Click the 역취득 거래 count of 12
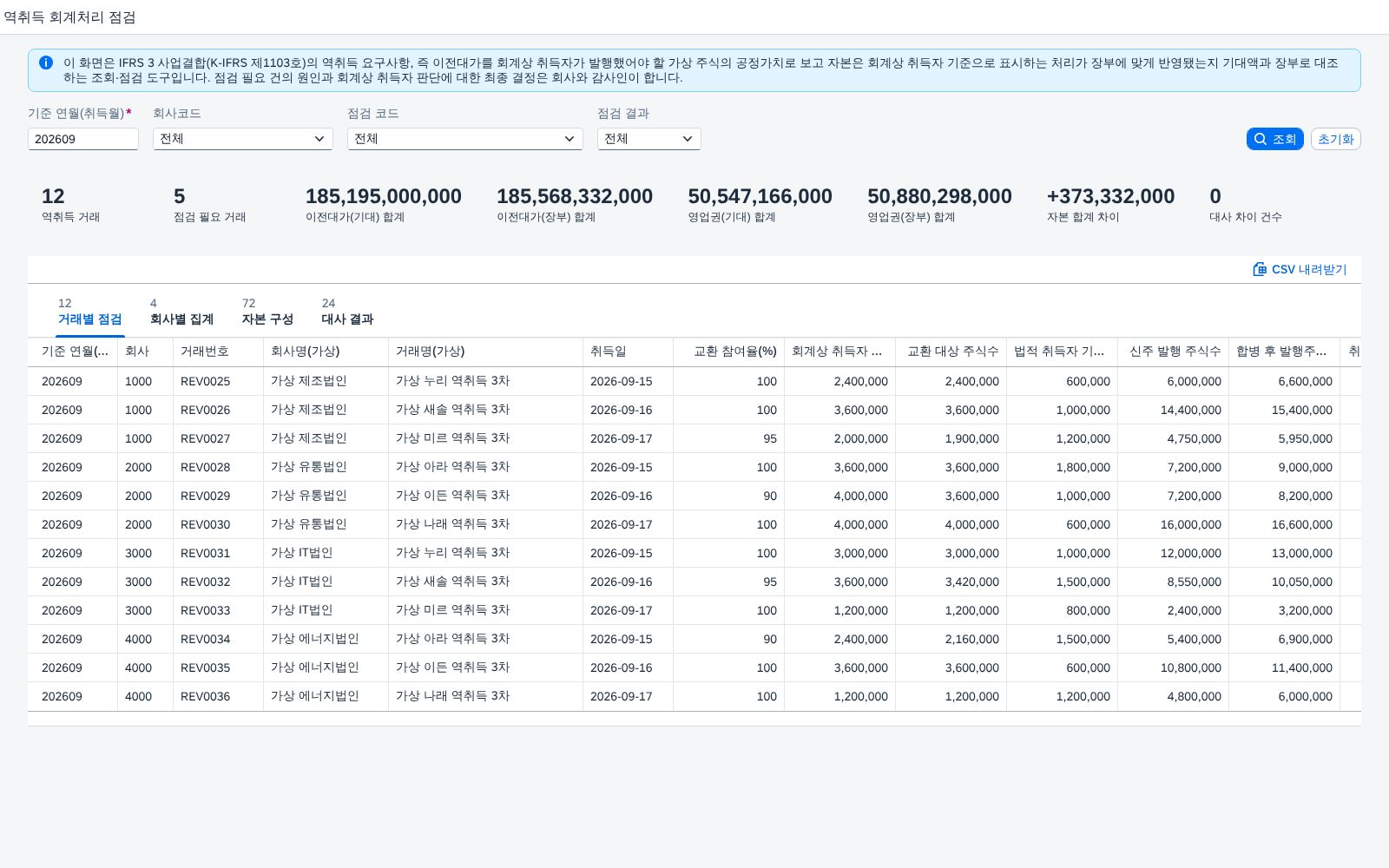Image resolution: width=1389 pixels, height=868 pixels. 53,196
